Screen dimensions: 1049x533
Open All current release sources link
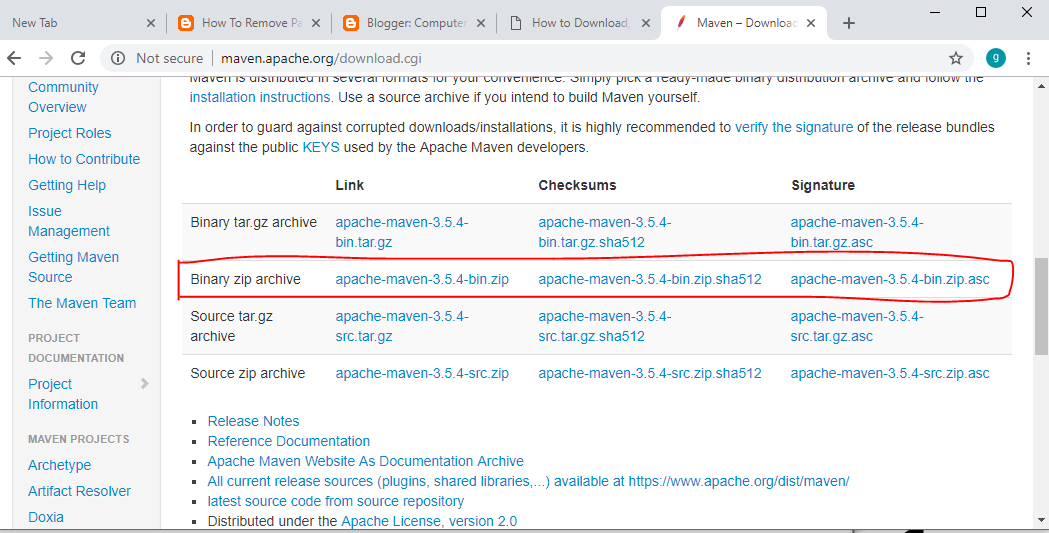(529, 482)
